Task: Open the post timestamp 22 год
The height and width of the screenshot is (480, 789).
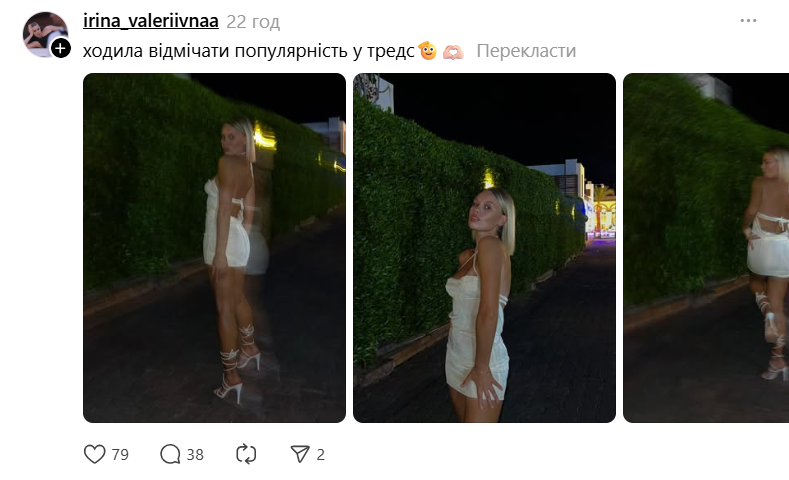Action: click(253, 22)
